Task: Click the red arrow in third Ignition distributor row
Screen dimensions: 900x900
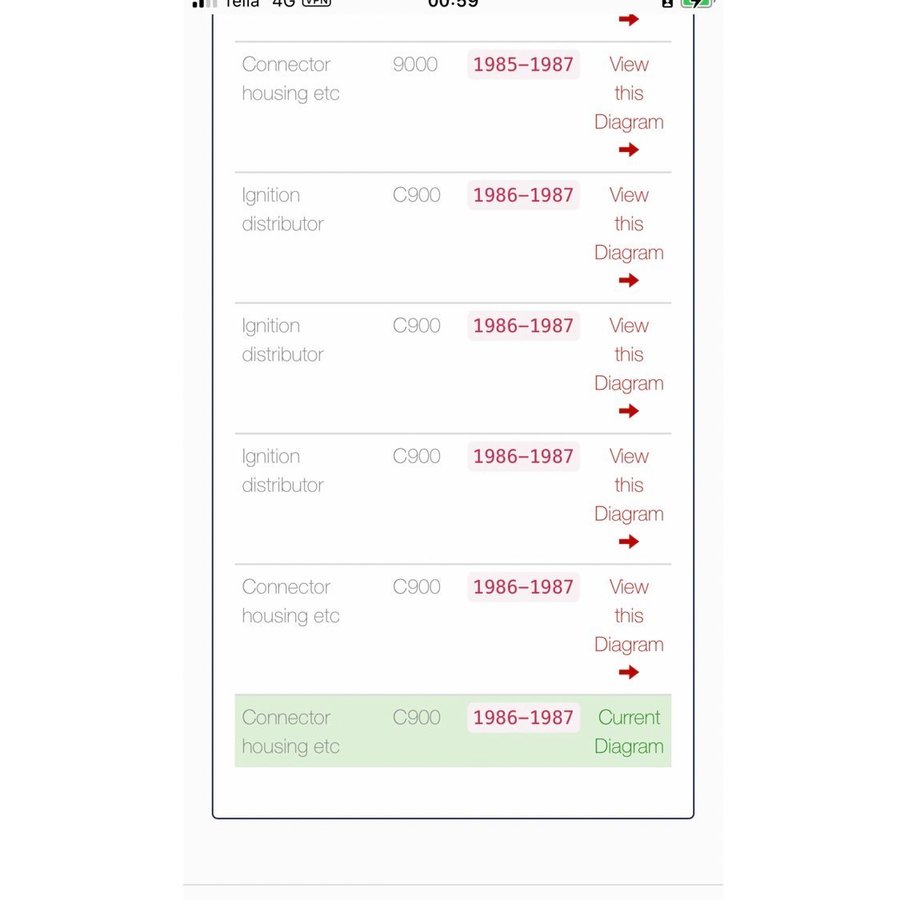Action: tap(628, 542)
